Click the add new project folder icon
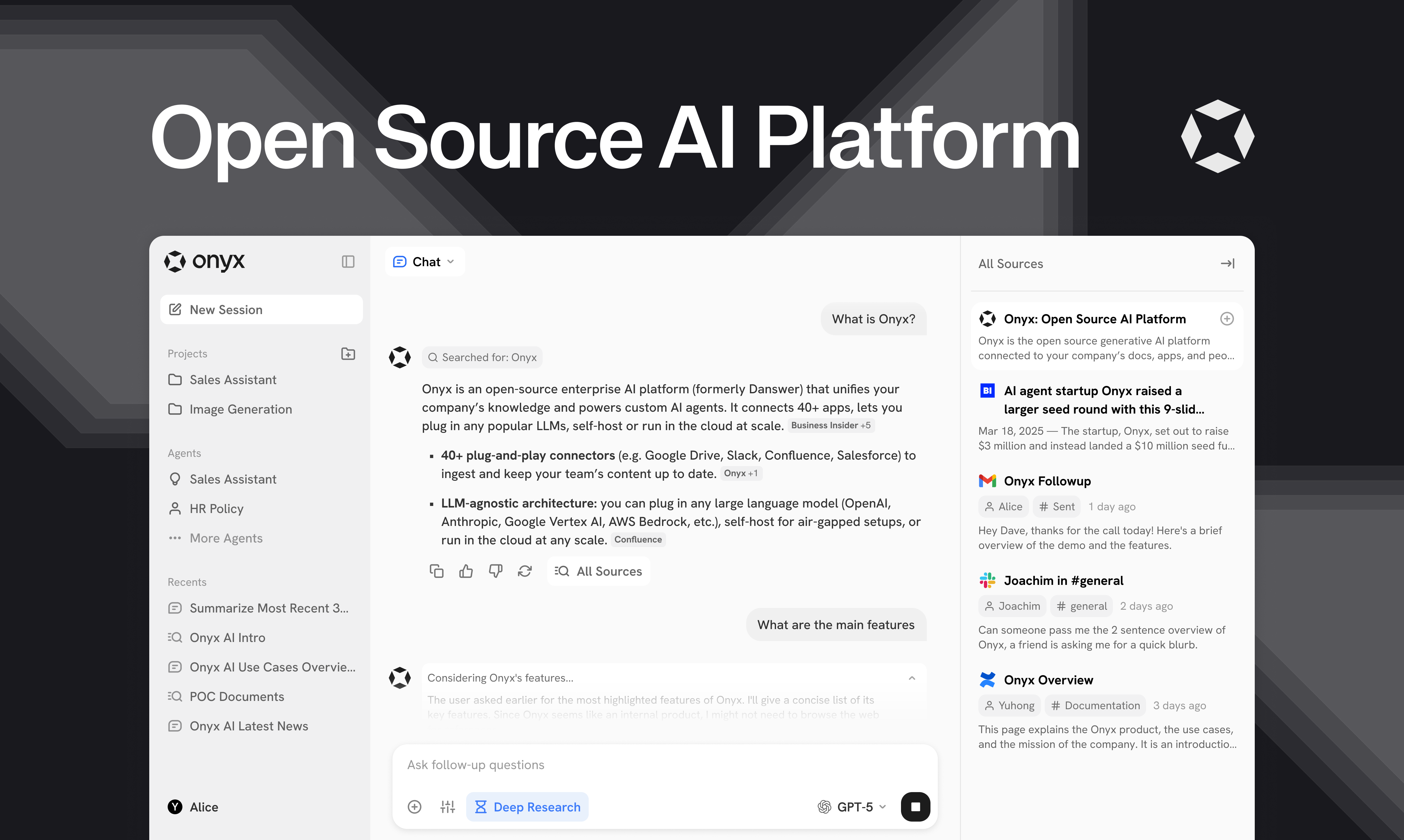1404x840 pixels. point(348,354)
